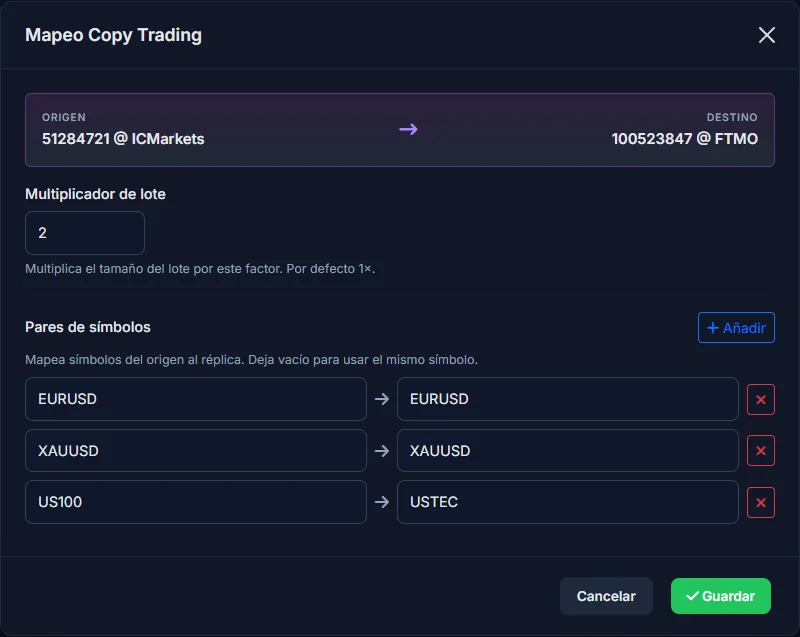Click the purple origin-to-destination arrow
This screenshot has width=800, height=637.
pos(408,130)
